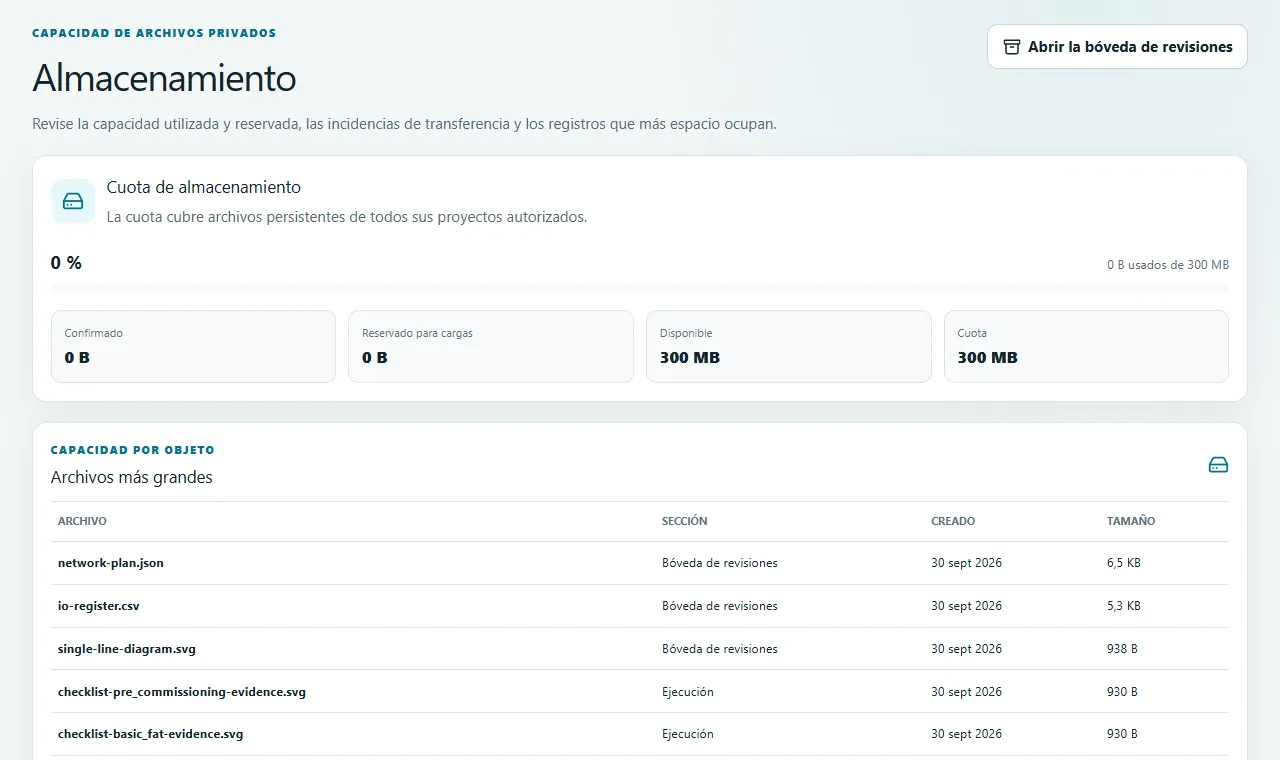
Task: Click the 0 B usados de 300 MB text
Action: [1168, 265]
